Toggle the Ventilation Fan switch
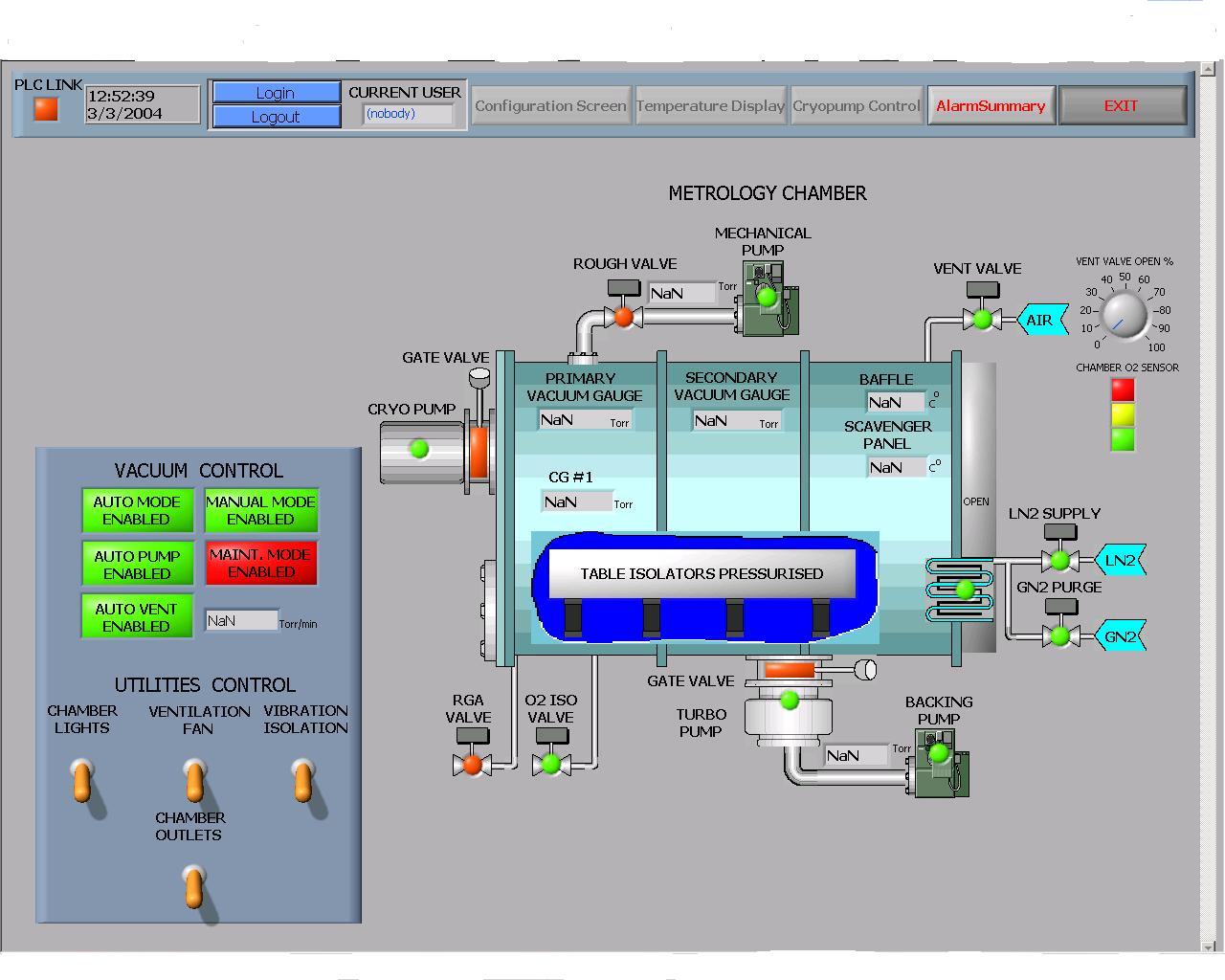The image size is (1225, 980). pos(194,779)
